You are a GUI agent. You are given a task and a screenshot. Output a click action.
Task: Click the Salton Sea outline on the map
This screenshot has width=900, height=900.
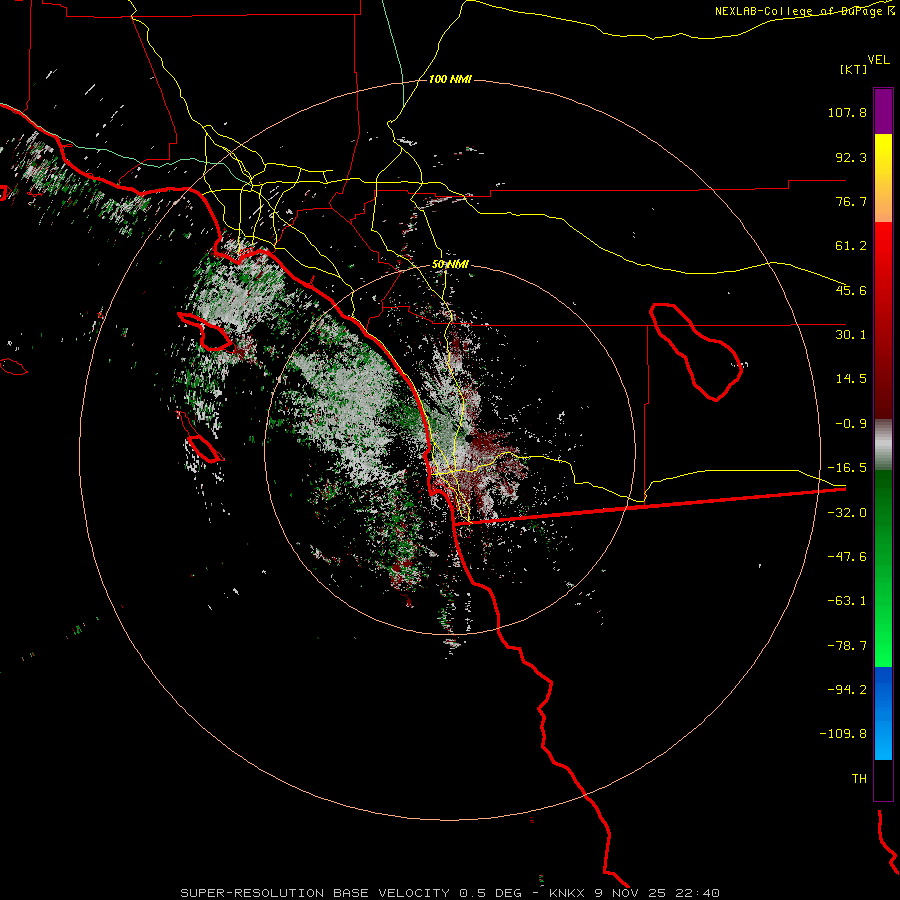(x=696, y=351)
